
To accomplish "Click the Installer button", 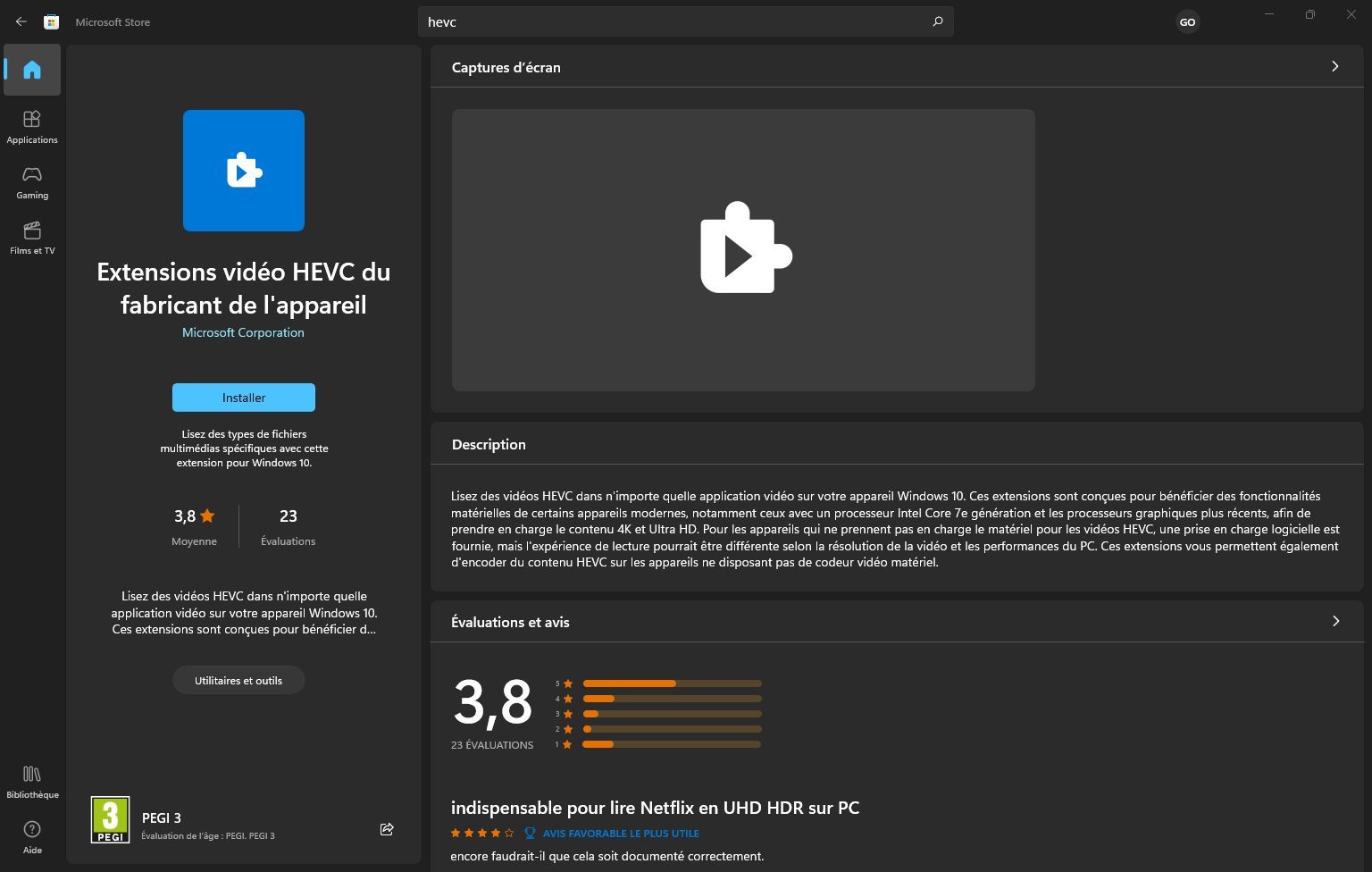I will coord(244,398).
